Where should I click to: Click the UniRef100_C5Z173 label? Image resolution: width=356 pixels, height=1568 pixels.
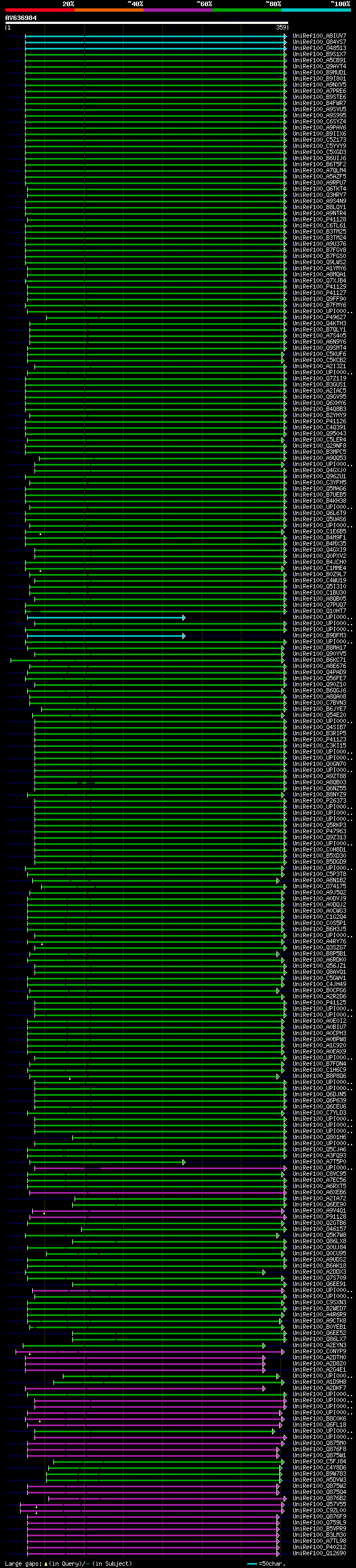[x=319, y=140]
